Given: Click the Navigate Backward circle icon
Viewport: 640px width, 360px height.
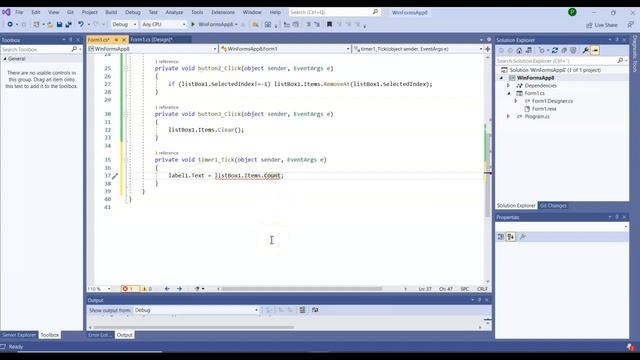Looking at the screenshot, I should 10,24.
